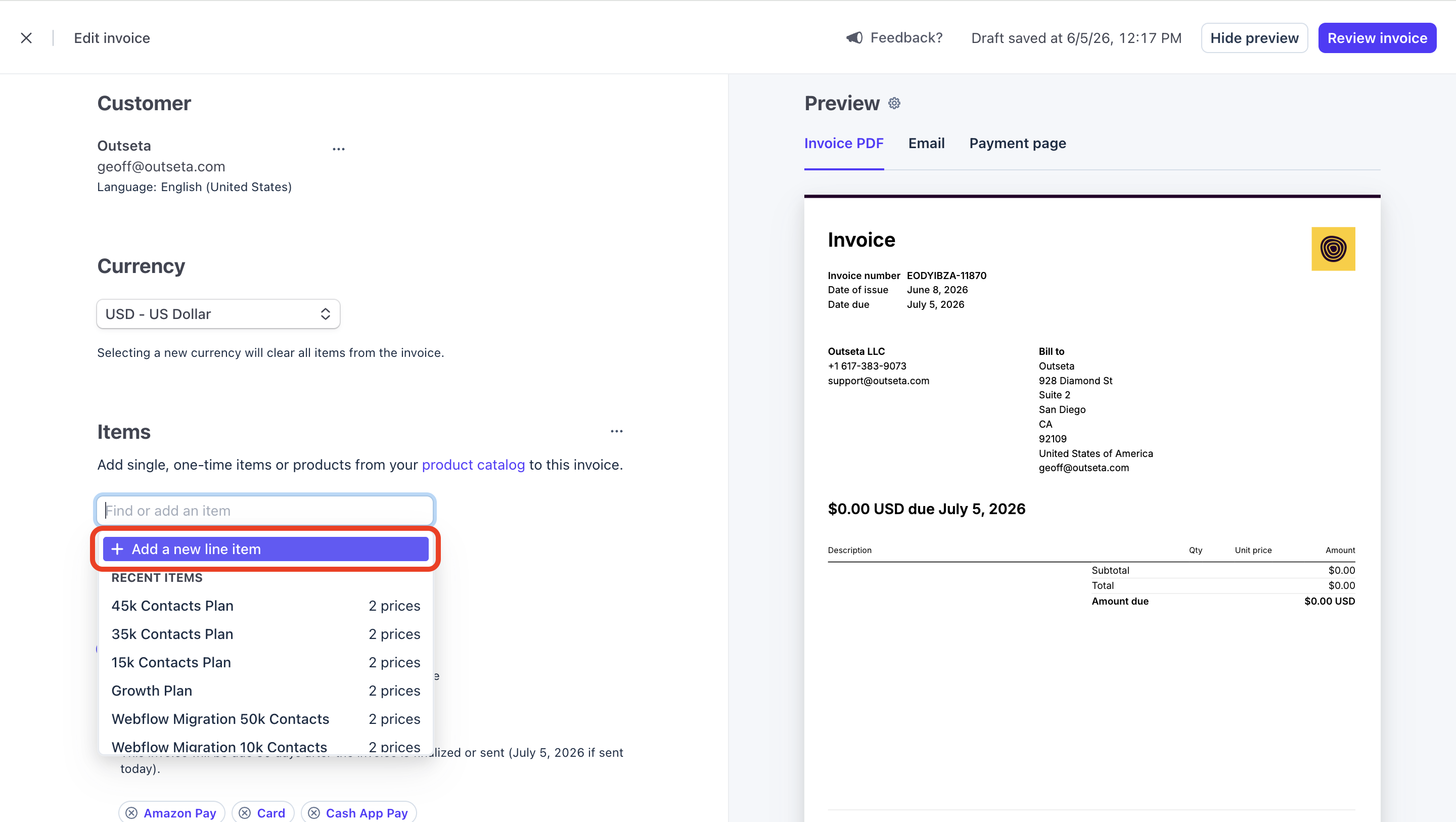Open the product catalog link

click(473, 465)
